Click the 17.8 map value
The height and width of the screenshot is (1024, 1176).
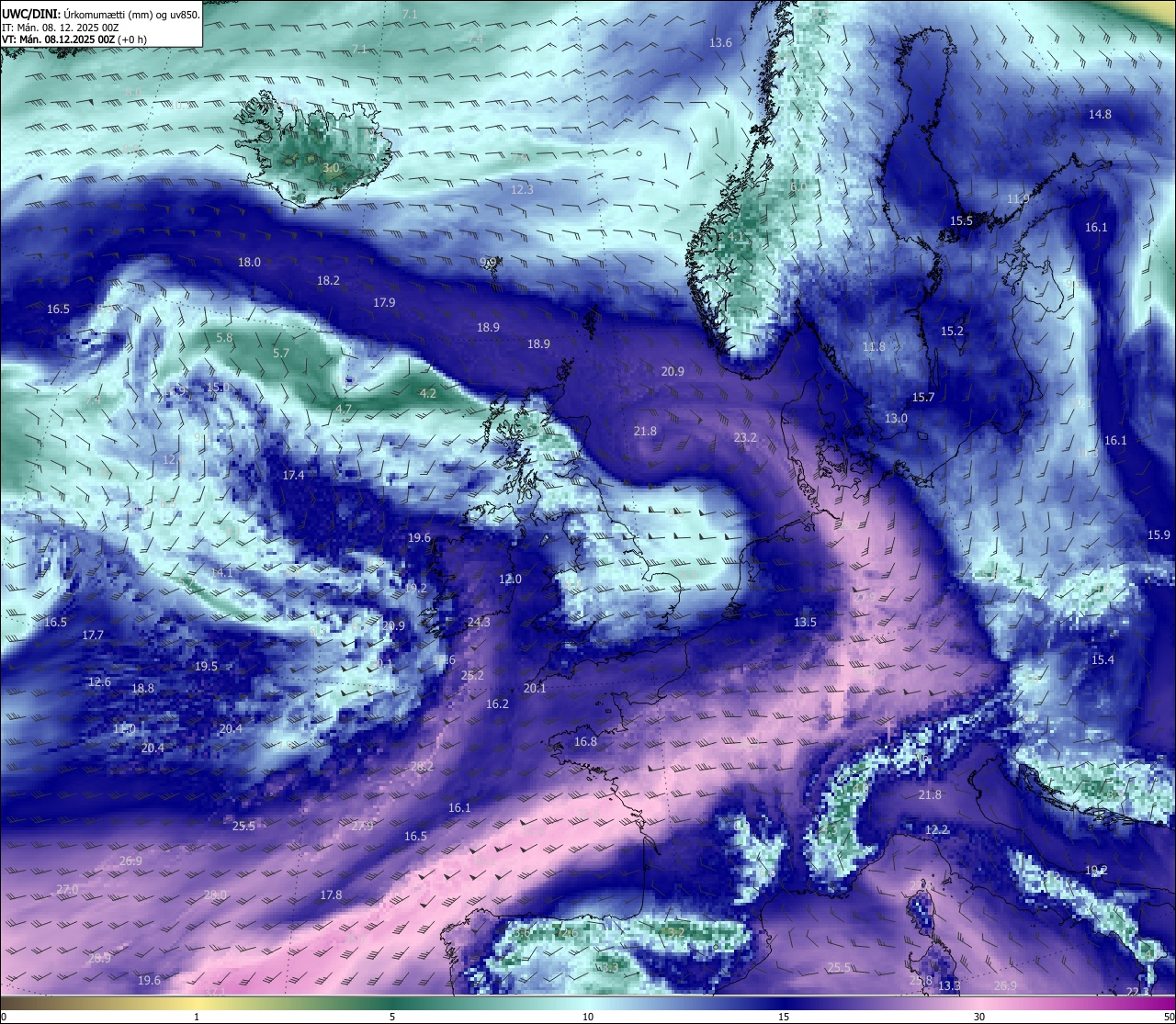point(331,895)
